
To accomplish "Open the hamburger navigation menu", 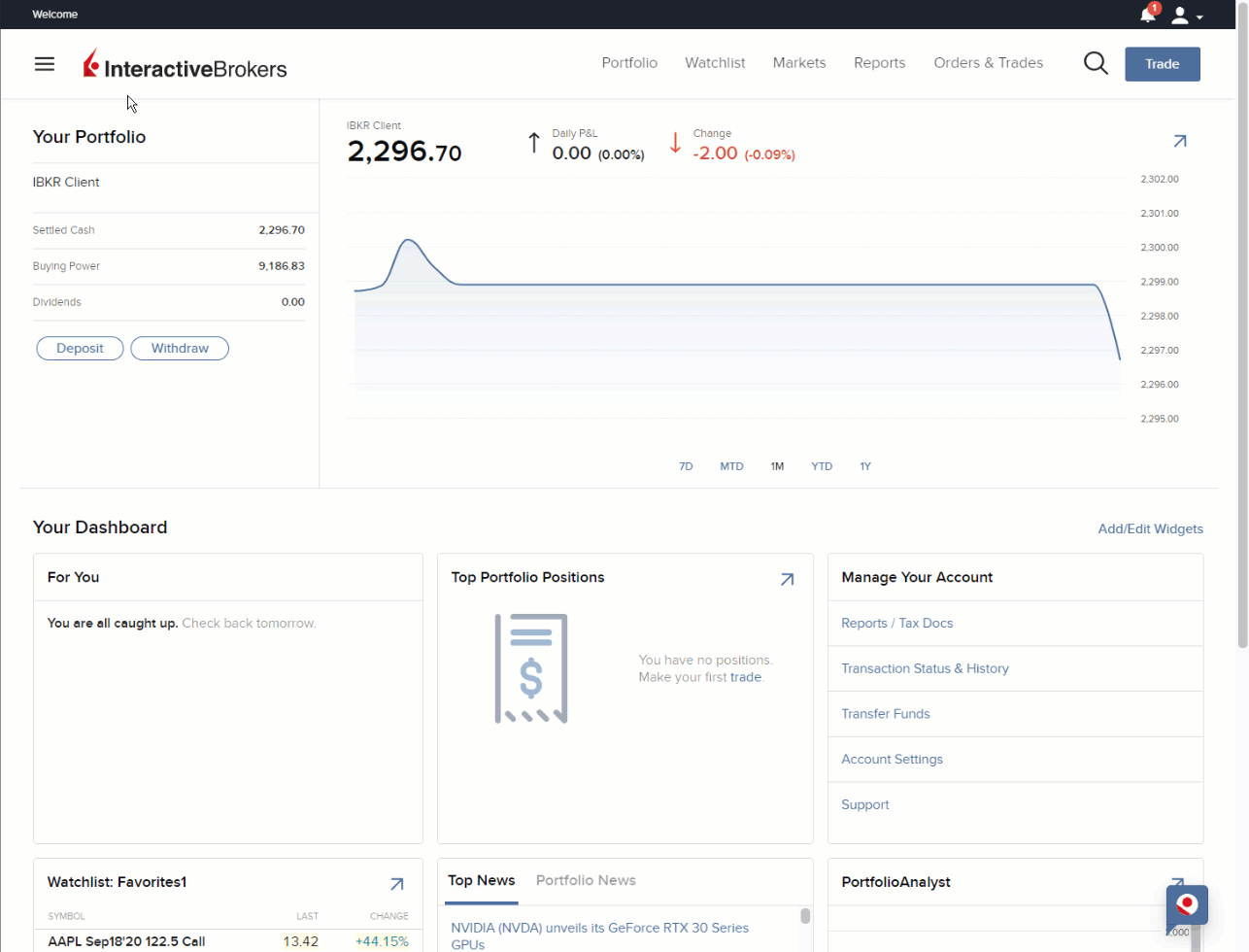I will (x=44, y=63).
